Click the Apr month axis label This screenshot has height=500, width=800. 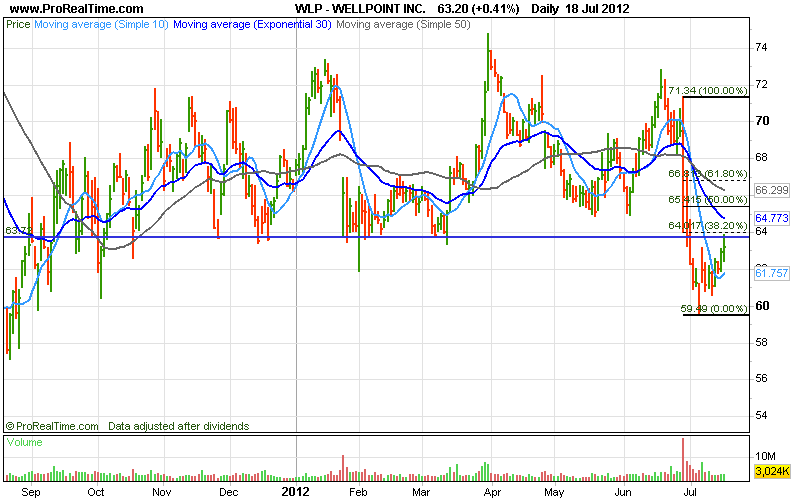(x=492, y=492)
